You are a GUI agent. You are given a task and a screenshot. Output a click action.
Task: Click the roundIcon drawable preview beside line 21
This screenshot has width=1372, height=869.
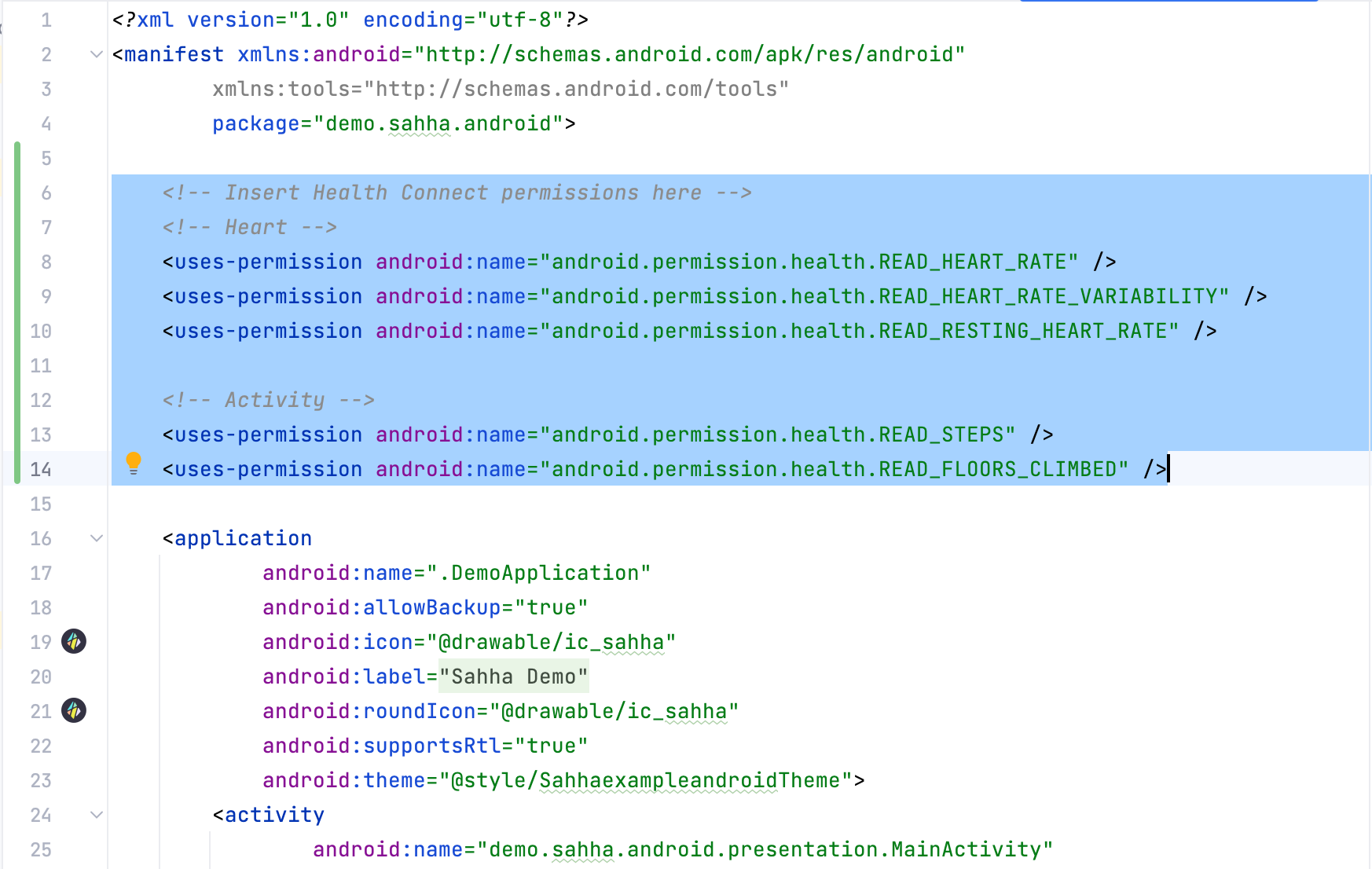pyautogui.click(x=73, y=711)
